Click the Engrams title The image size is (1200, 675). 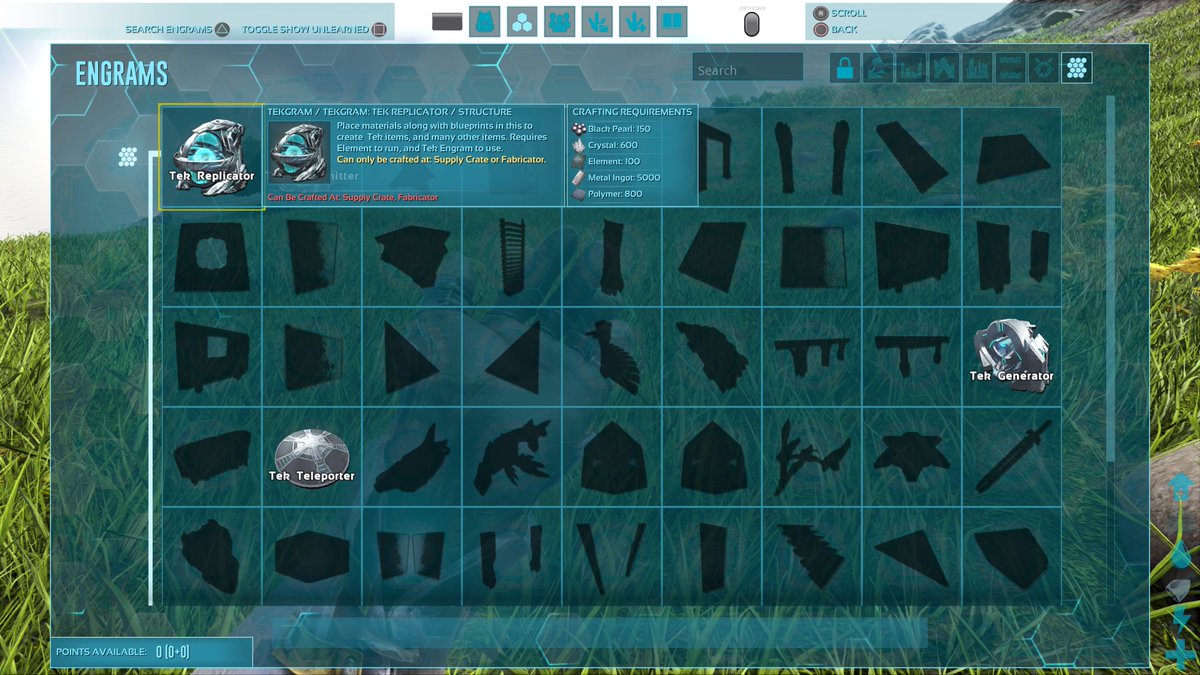coord(121,73)
